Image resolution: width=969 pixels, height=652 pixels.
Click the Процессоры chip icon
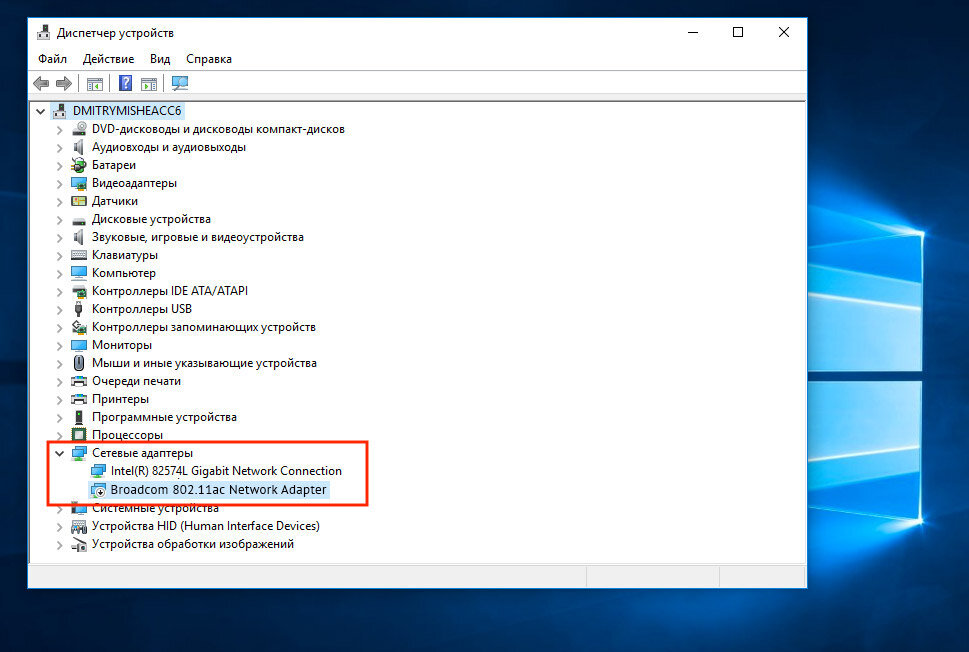pos(78,435)
